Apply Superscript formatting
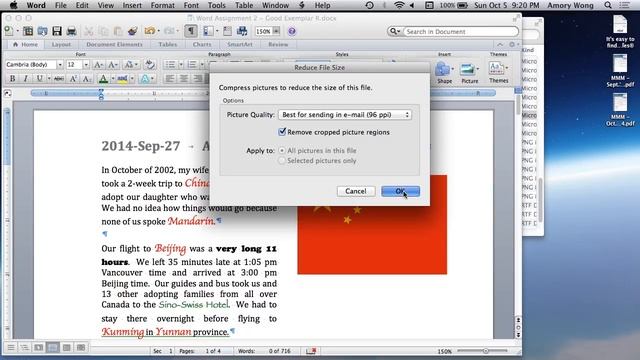640x360 pixels. pos(73,78)
